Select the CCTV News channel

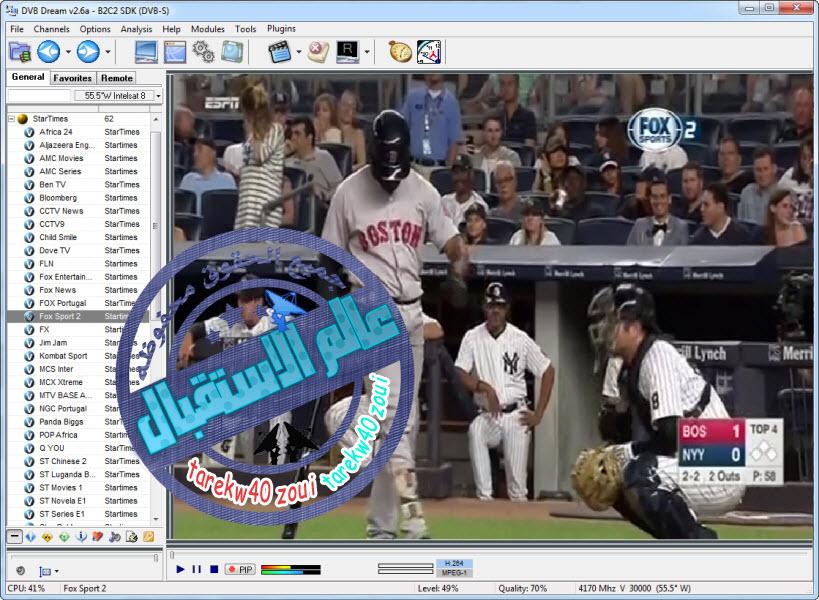(x=78, y=211)
